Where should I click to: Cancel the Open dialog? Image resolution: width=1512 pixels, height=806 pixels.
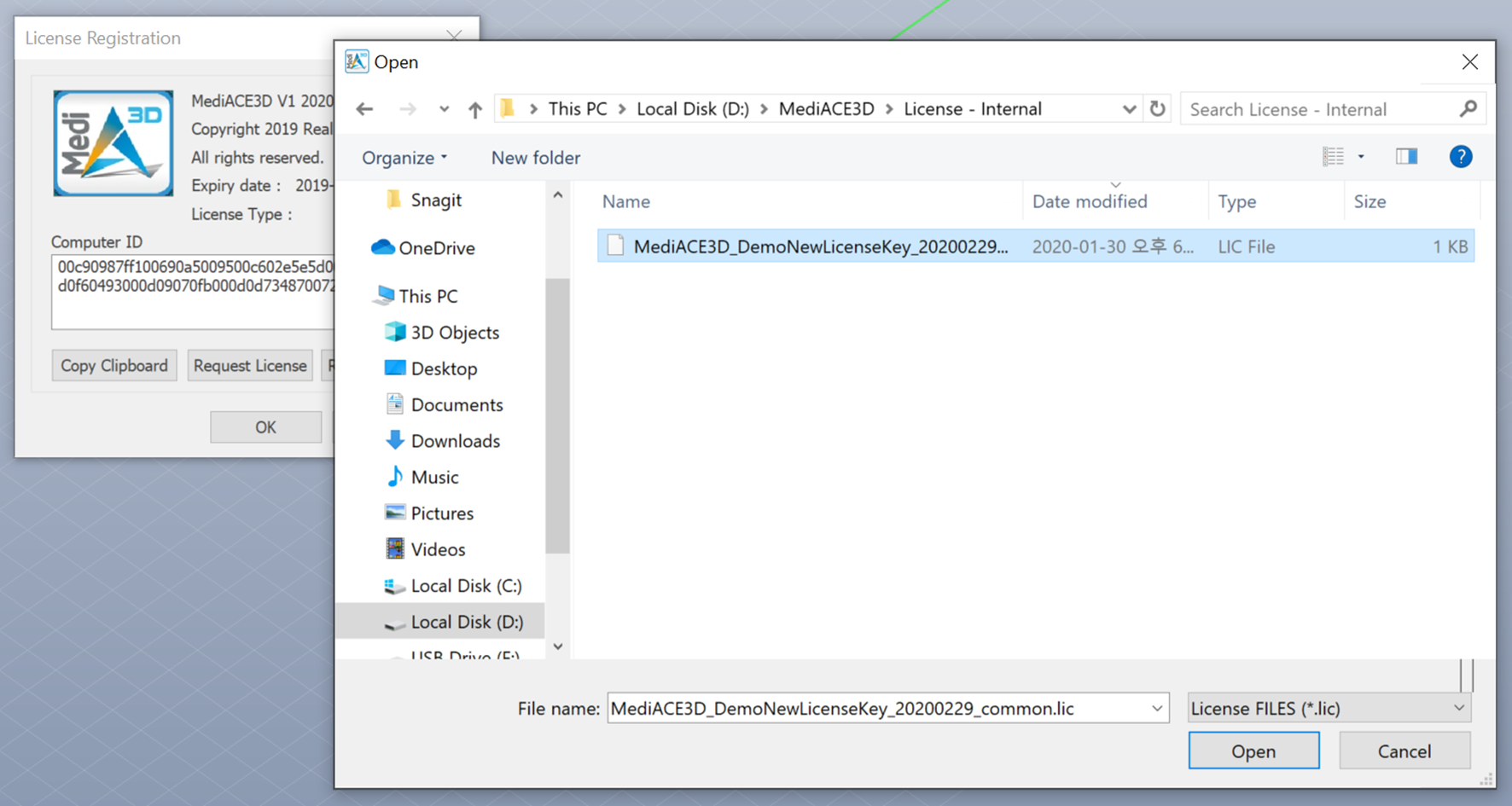coord(1404,751)
